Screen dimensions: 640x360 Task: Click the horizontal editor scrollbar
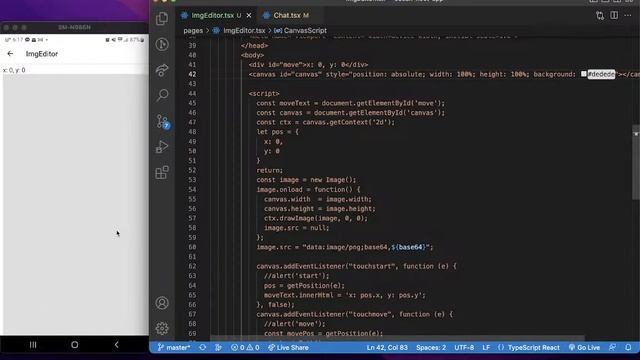coord(398,338)
